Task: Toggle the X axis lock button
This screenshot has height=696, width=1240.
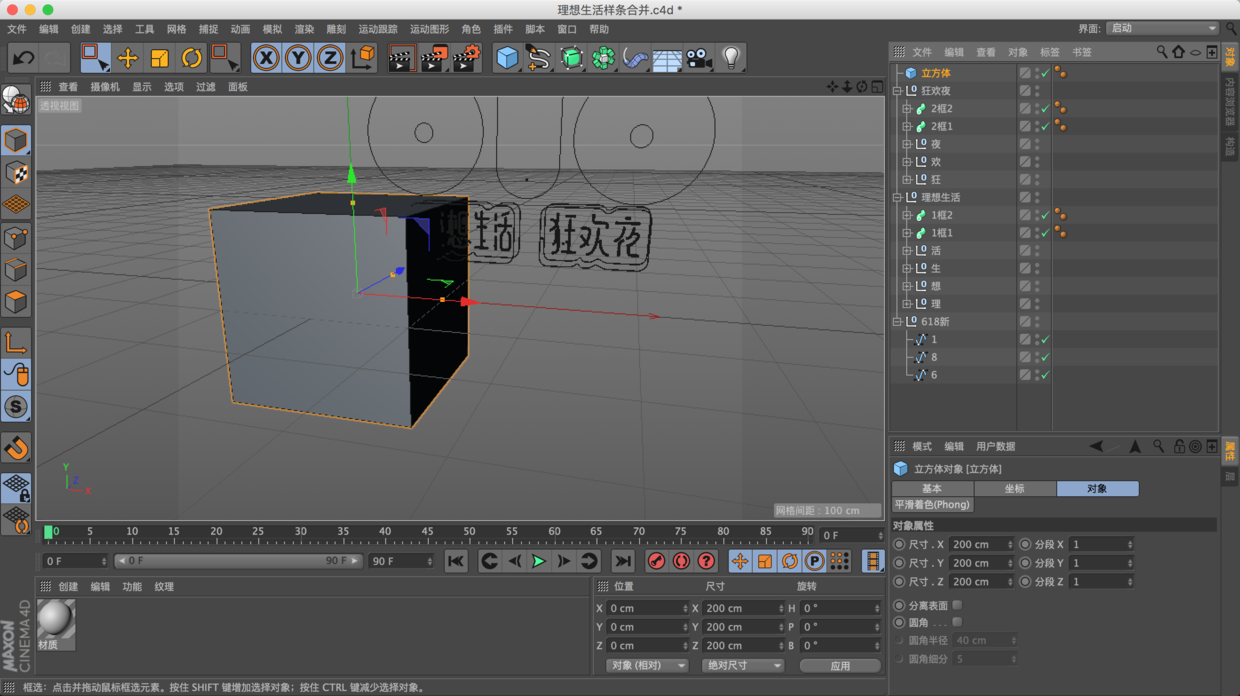Action: 264,58
